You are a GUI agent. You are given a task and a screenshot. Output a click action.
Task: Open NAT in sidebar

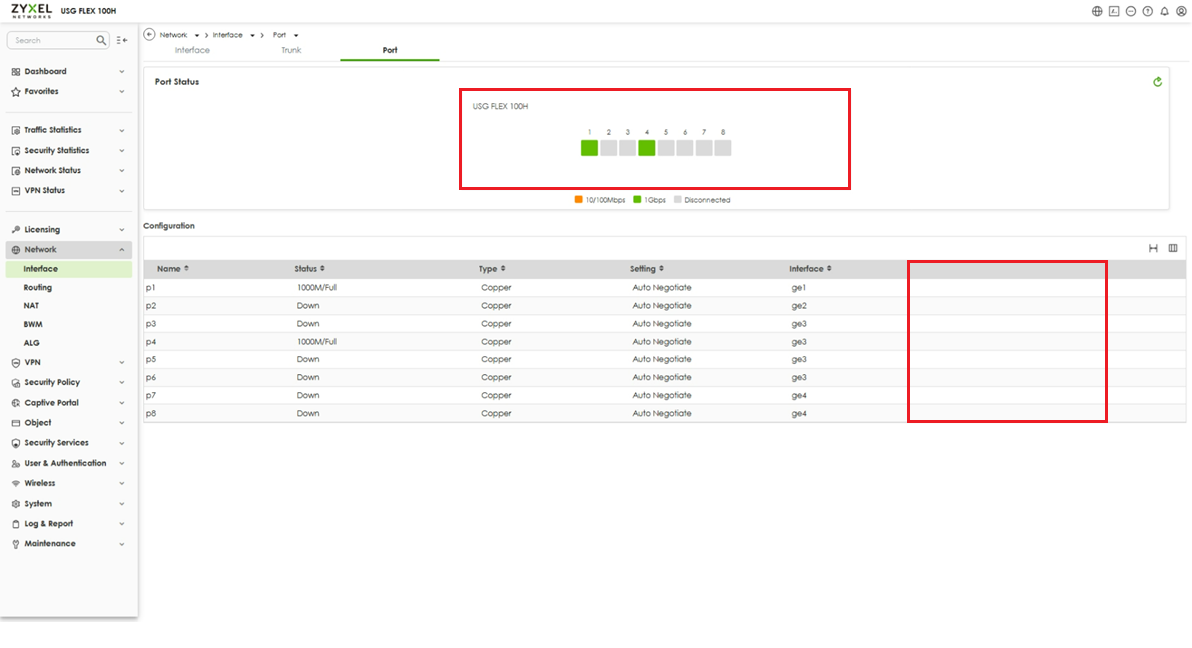(x=31, y=306)
